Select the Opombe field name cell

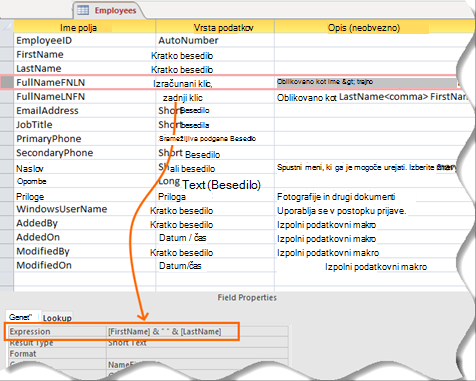[x=85, y=182]
